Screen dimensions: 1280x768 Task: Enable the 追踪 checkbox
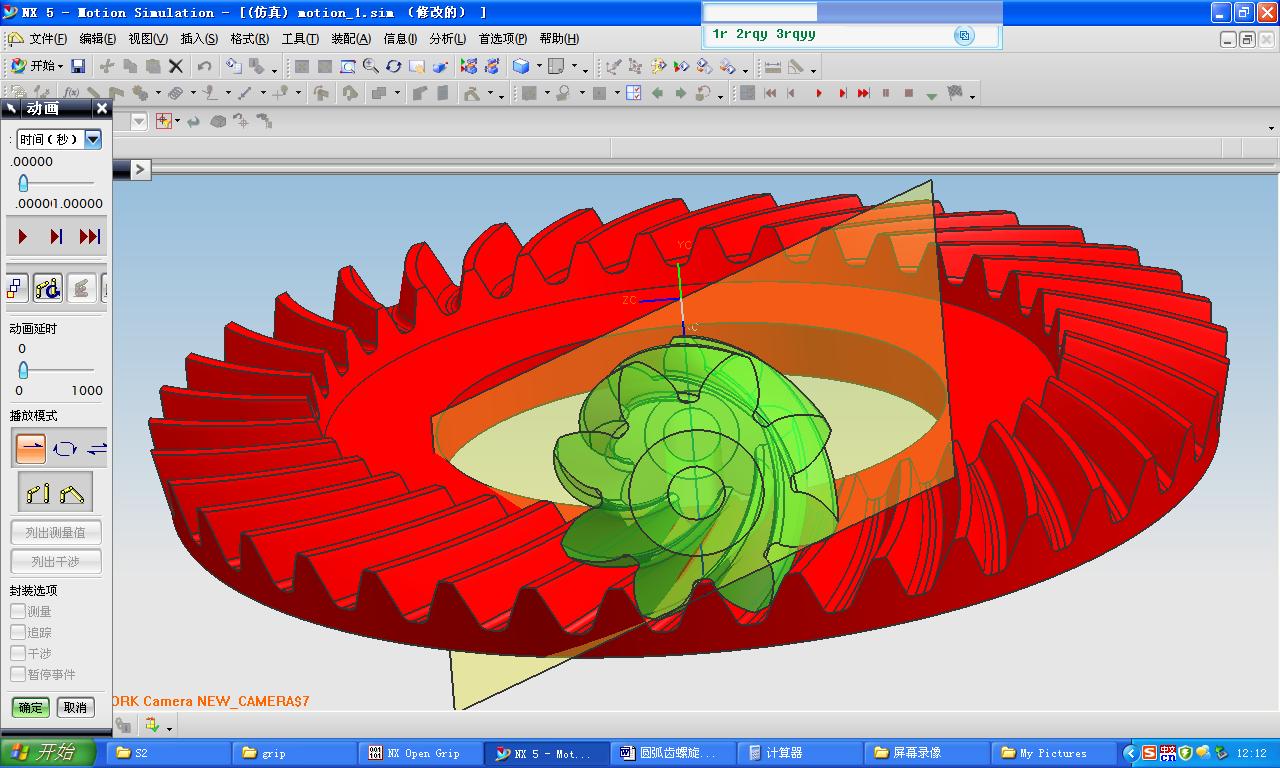point(18,632)
